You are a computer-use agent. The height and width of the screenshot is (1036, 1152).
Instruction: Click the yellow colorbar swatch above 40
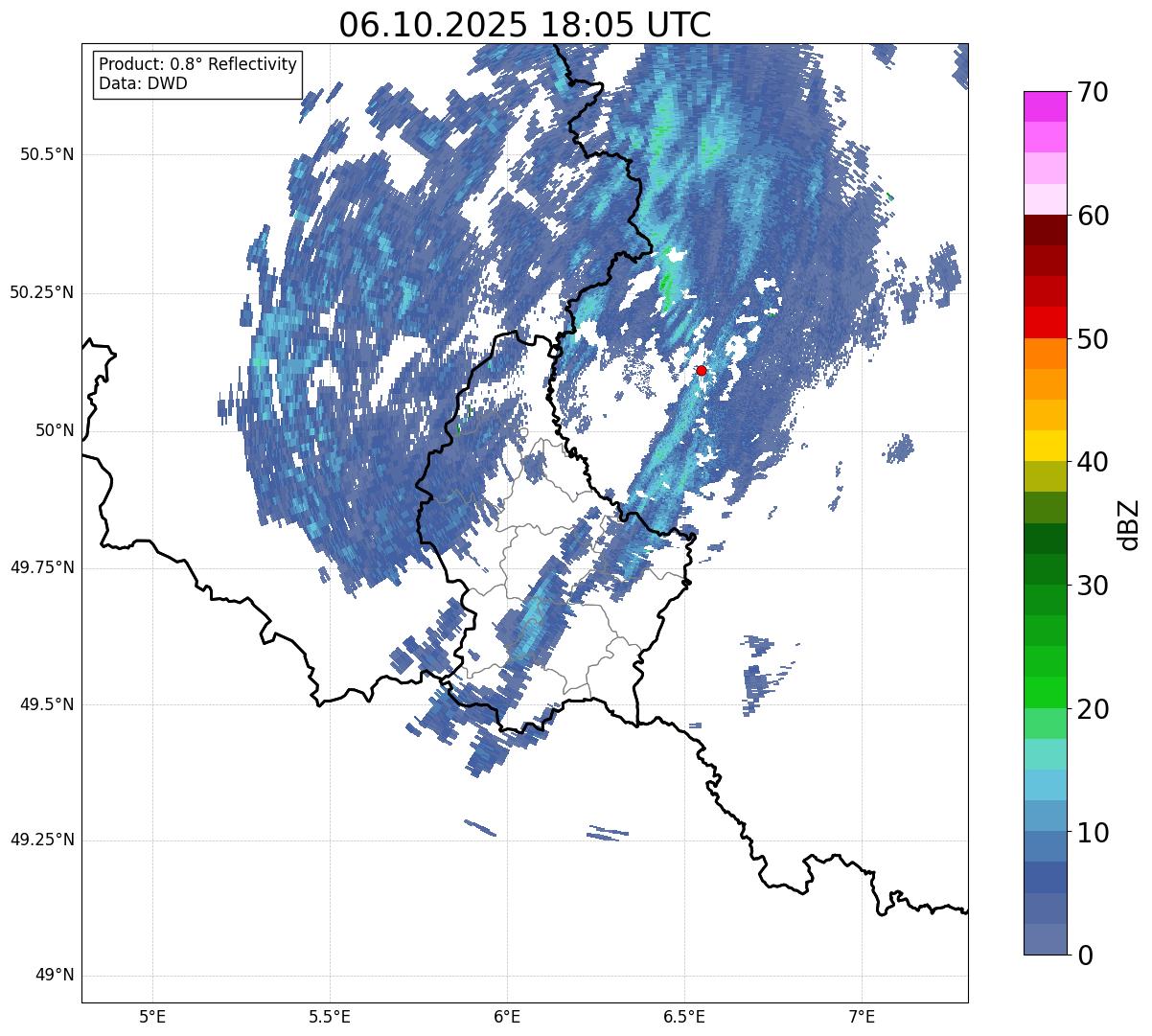click(x=1045, y=446)
